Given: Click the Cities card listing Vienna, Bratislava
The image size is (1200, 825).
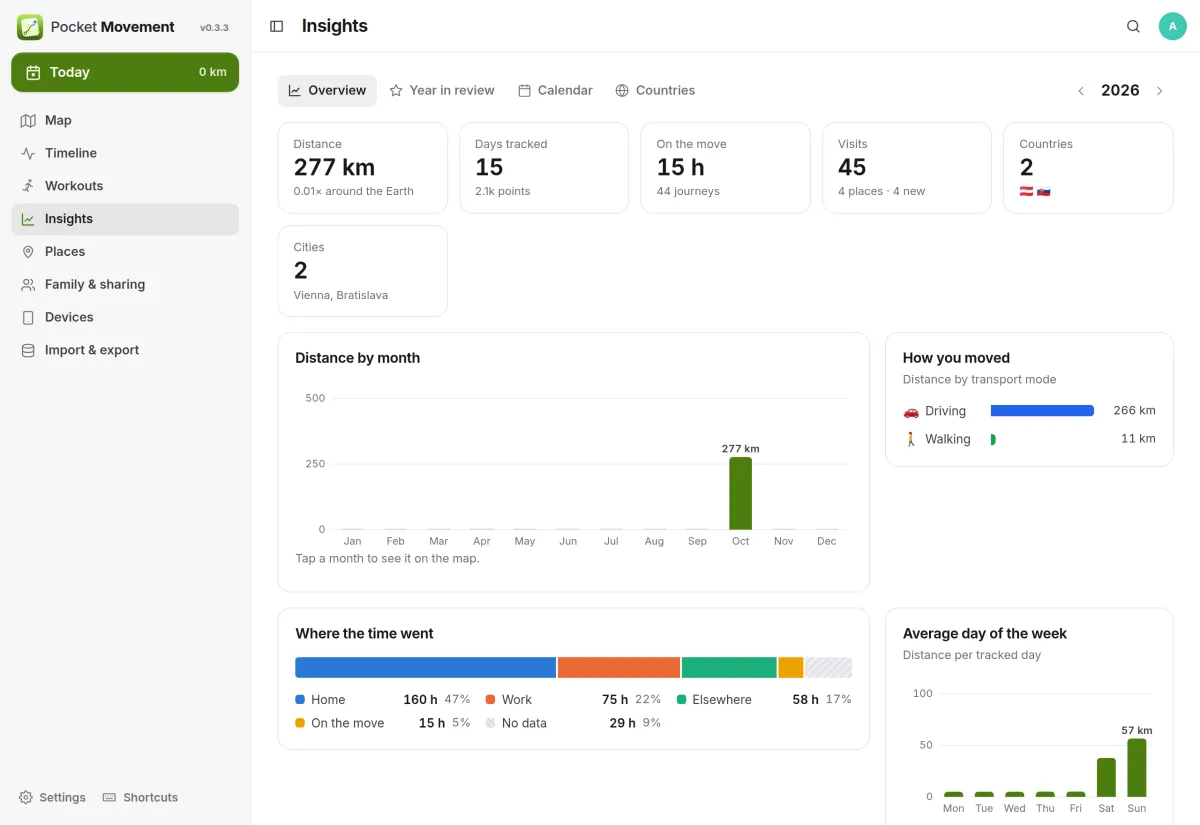Looking at the screenshot, I should pyautogui.click(x=363, y=271).
